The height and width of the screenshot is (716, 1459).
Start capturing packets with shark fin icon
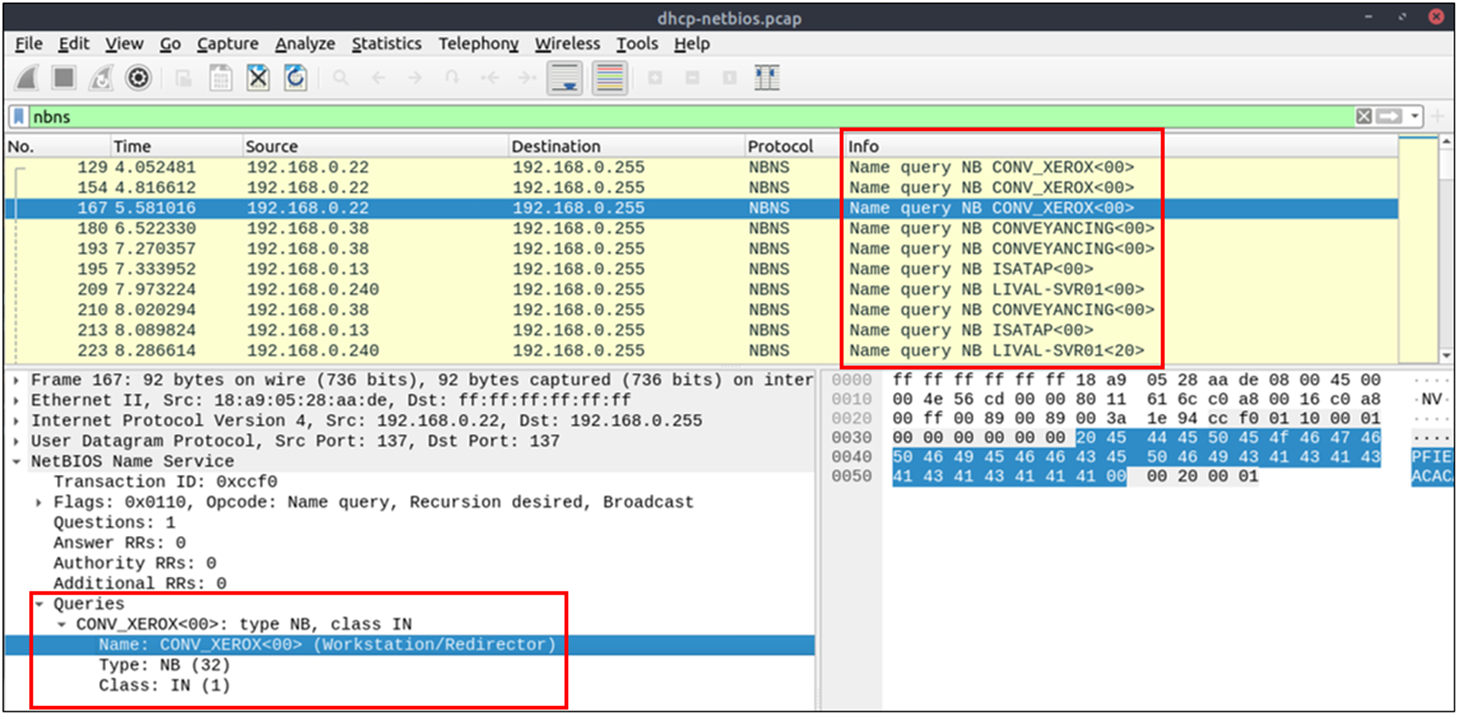tap(28, 78)
